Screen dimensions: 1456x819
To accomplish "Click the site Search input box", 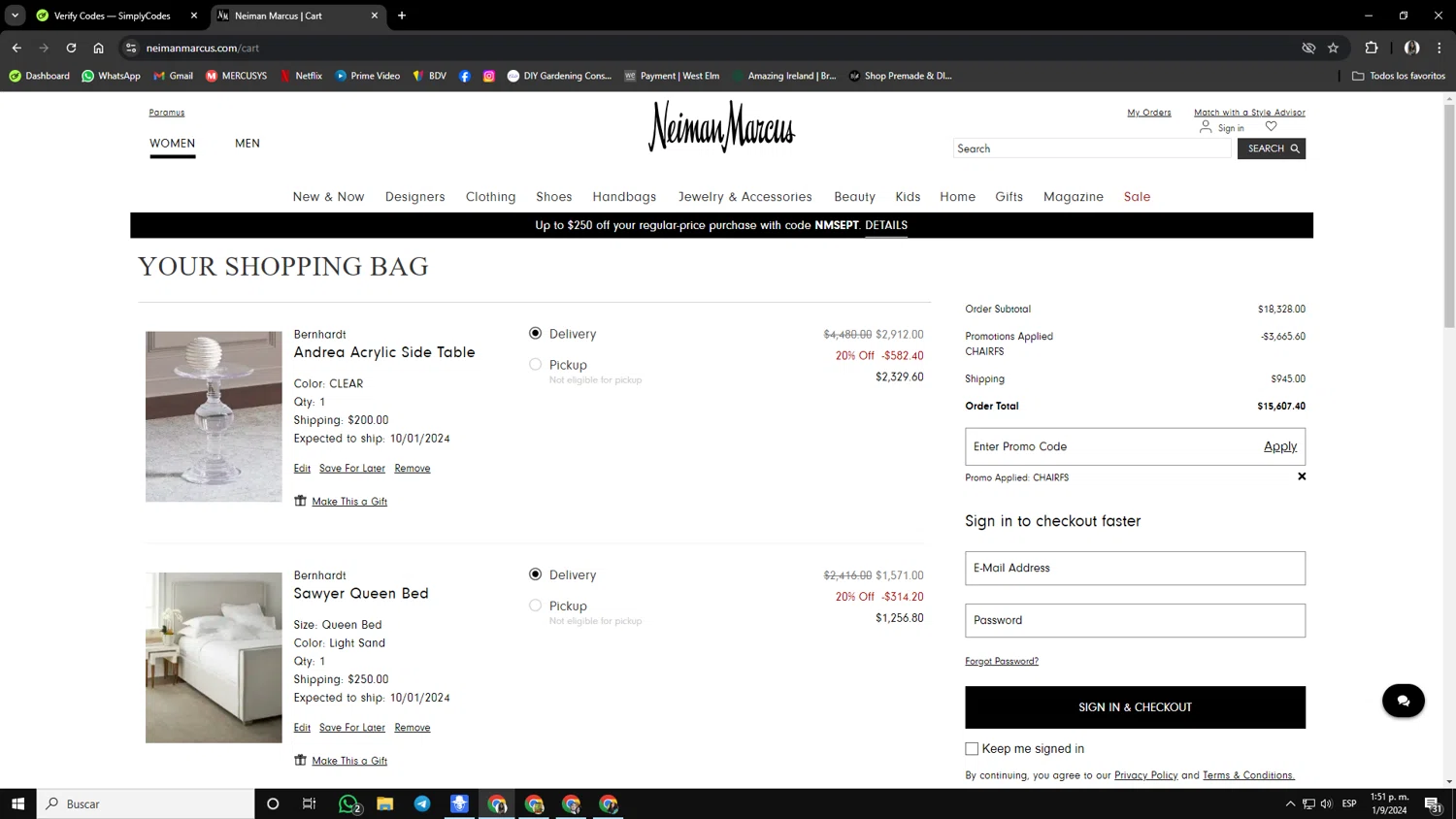I will click(x=1092, y=148).
